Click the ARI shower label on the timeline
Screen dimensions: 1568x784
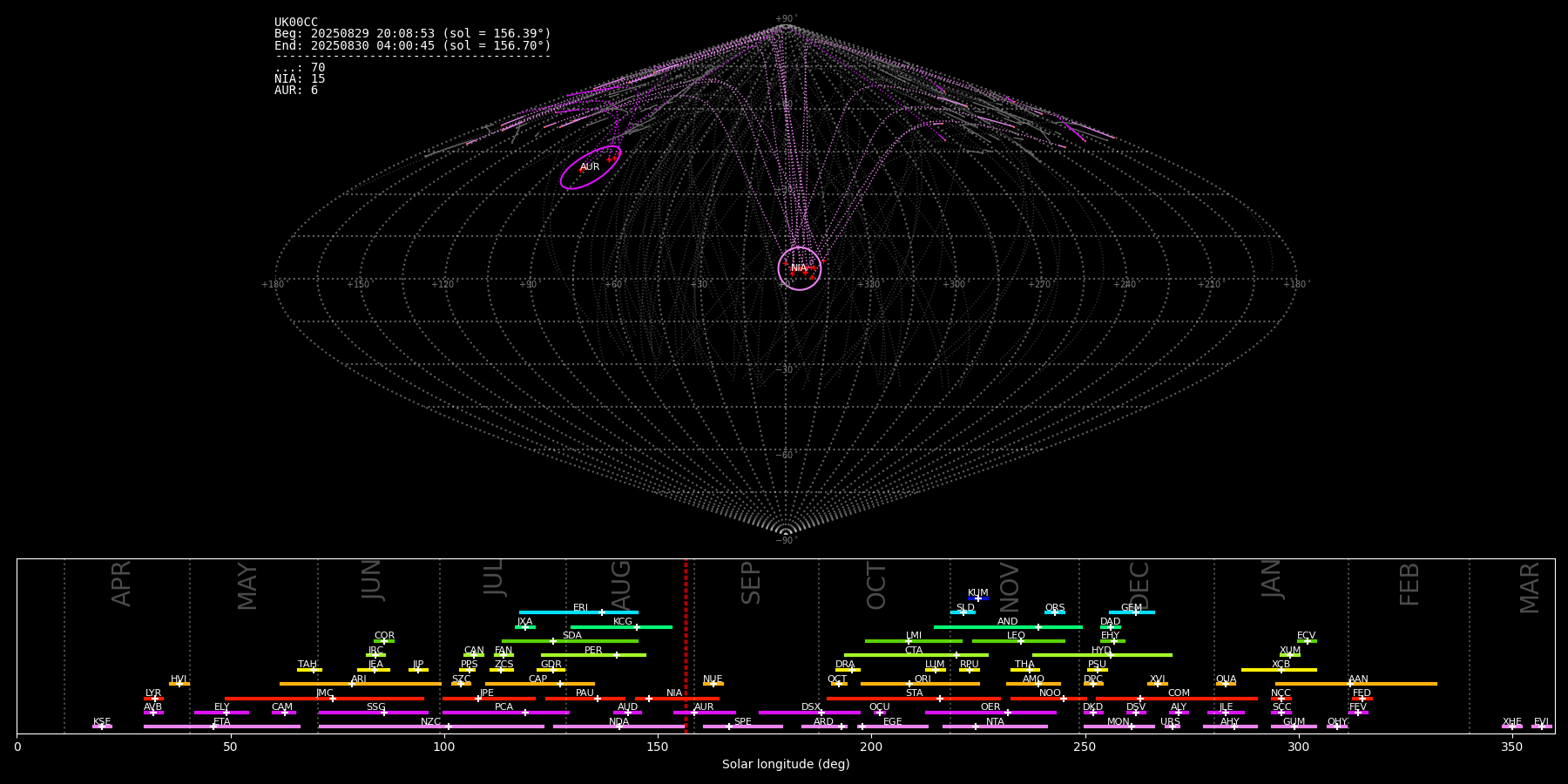point(359,679)
